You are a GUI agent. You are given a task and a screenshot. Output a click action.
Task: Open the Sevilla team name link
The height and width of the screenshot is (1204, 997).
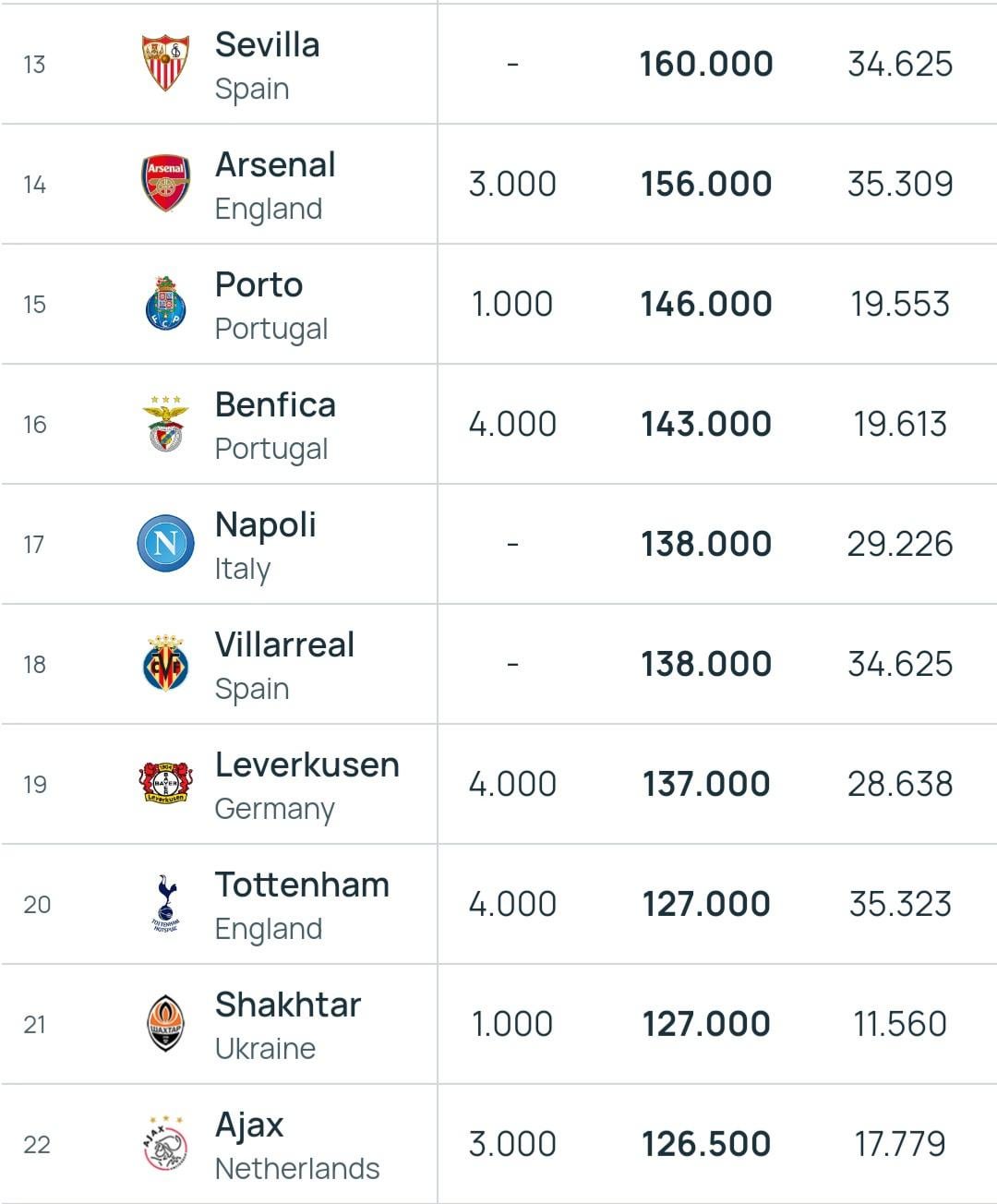[268, 45]
